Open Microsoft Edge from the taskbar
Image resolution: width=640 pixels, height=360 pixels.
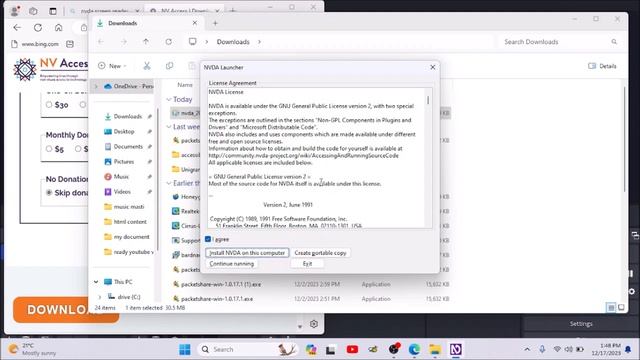click(x=414, y=349)
